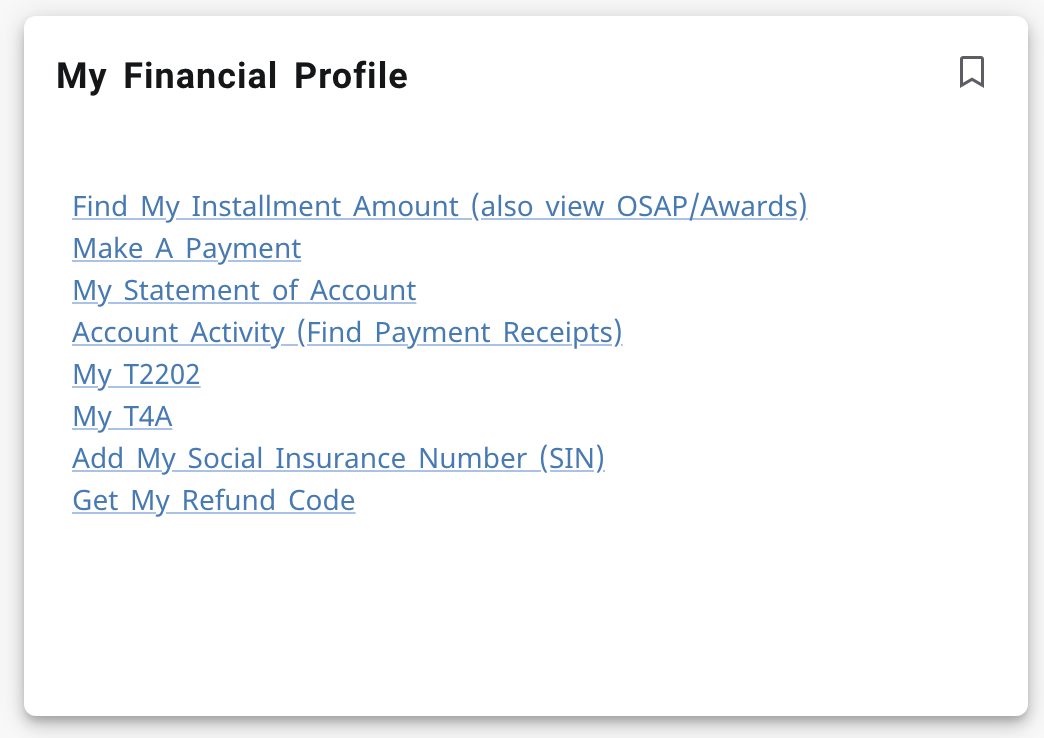
Task: Click inside the My Financial Profile card
Action: tap(522, 600)
